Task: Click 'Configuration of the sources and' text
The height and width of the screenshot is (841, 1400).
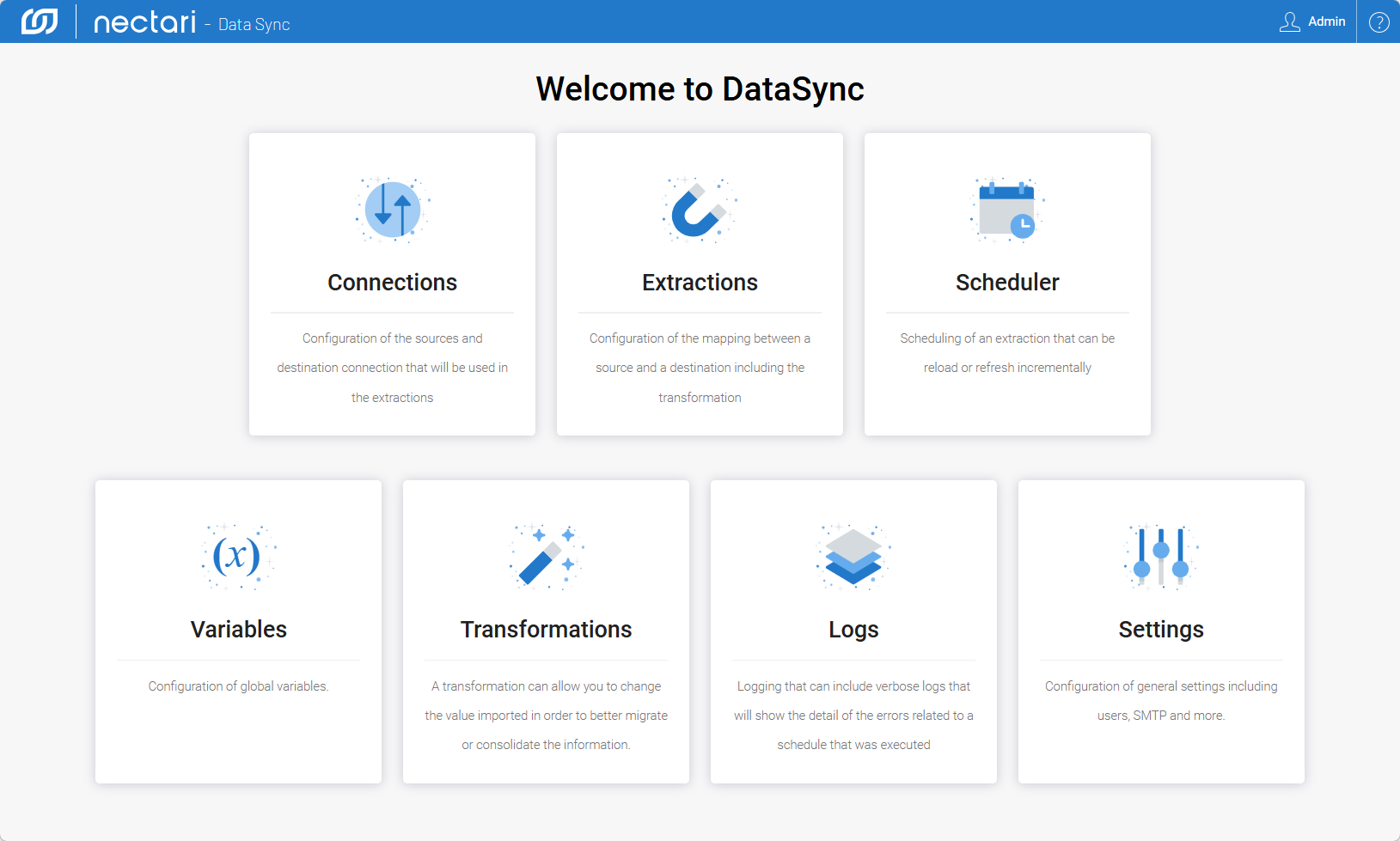Action: [x=393, y=338]
